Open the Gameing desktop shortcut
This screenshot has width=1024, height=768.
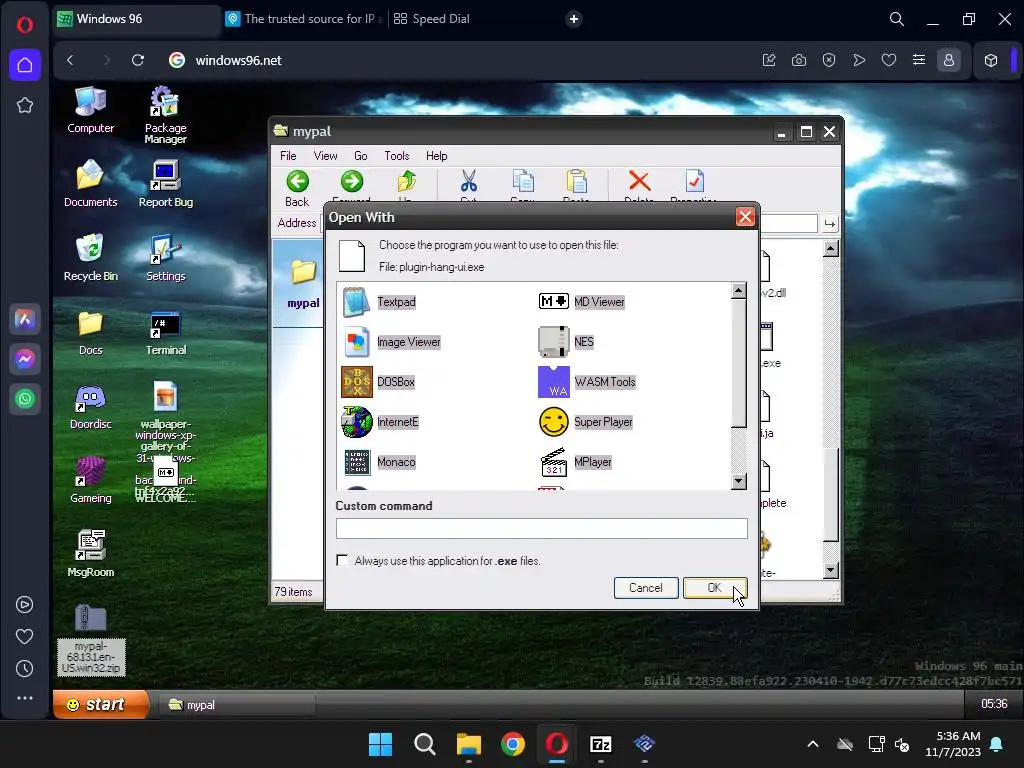(x=91, y=480)
